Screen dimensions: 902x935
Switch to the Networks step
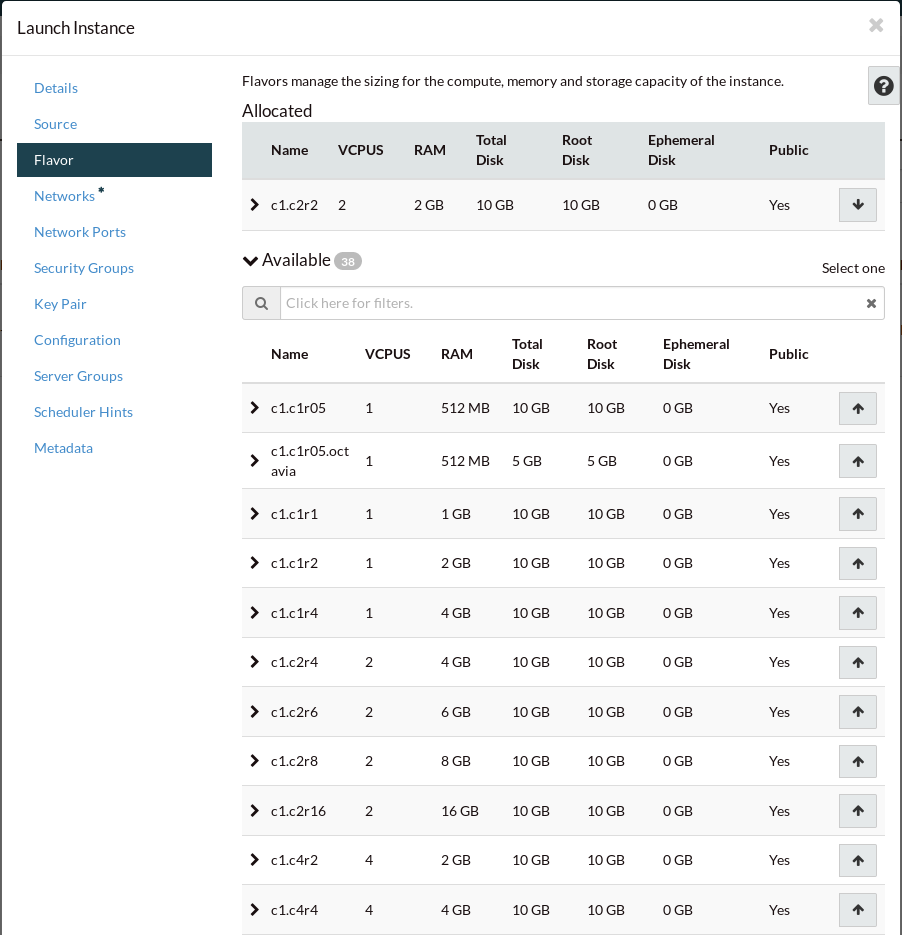pyautogui.click(x=64, y=196)
